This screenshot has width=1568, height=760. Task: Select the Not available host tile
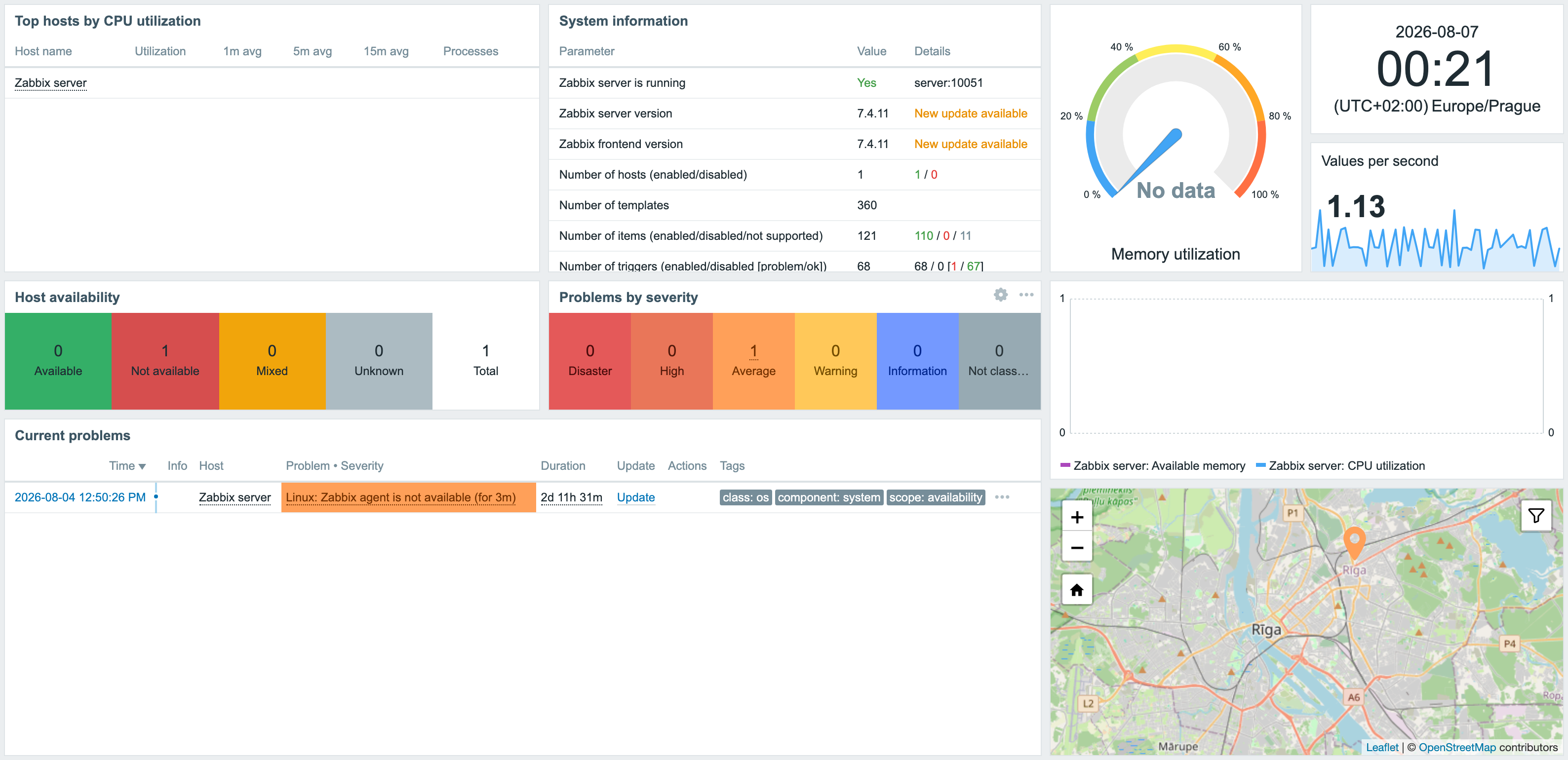pyautogui.click(x=165, y=361)
